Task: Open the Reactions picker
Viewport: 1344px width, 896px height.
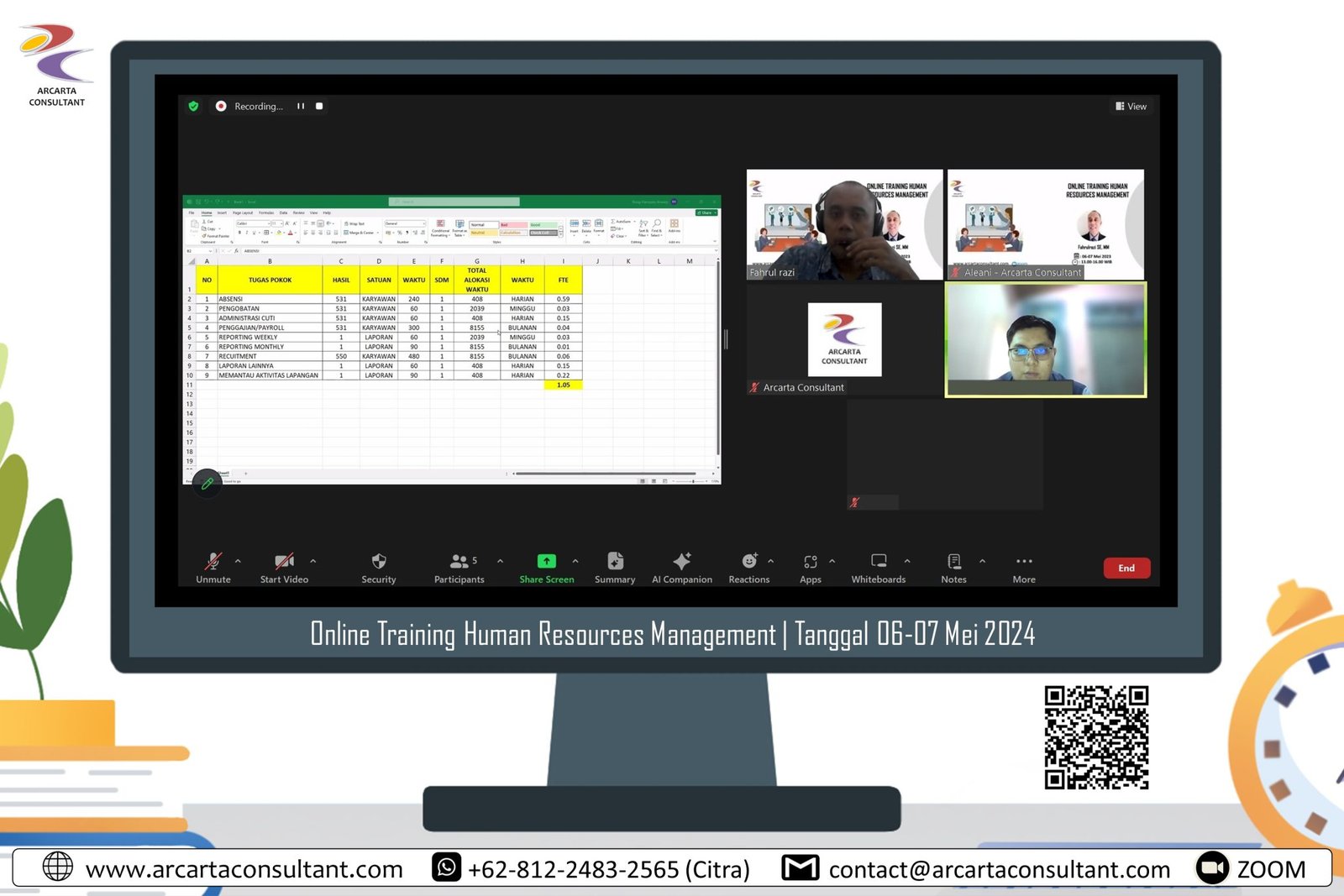Action: [749, 568]
